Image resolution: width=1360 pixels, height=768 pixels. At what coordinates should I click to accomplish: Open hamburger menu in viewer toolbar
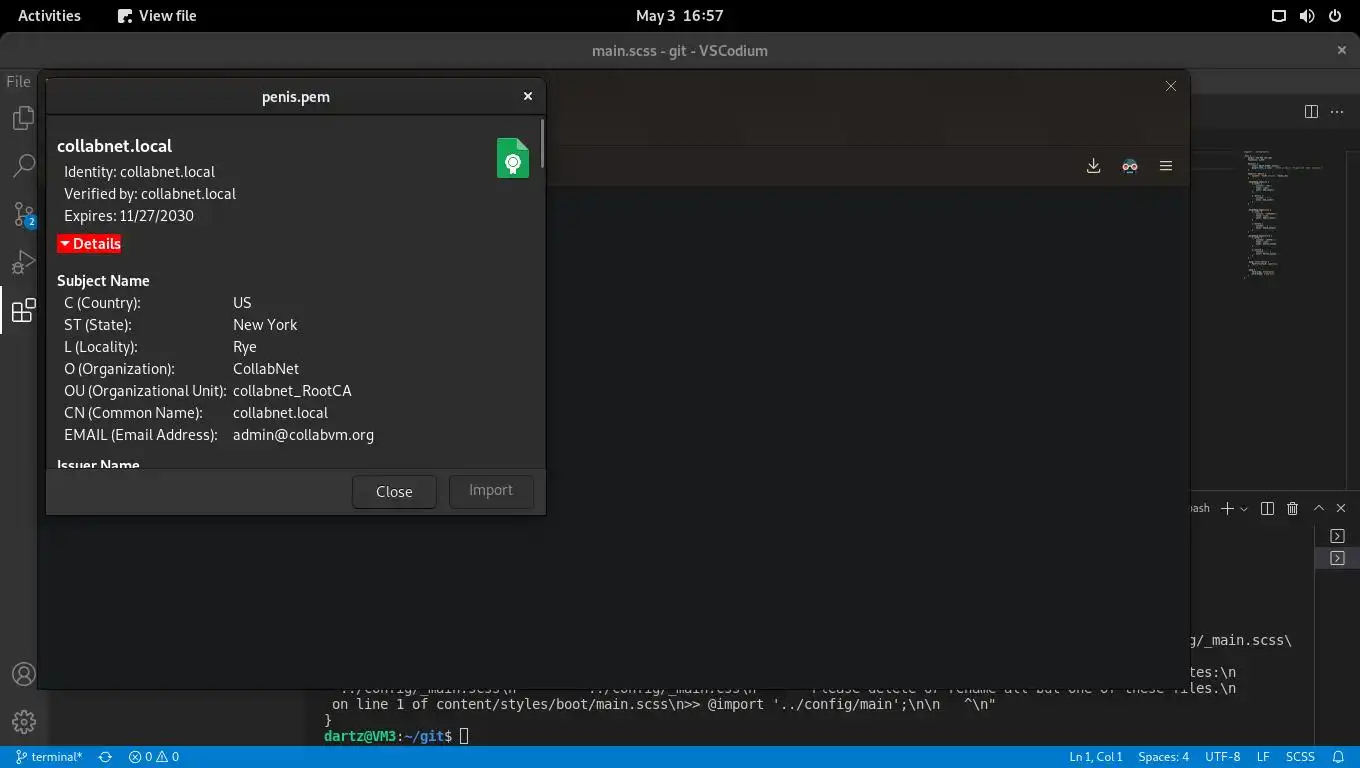[1165, 166]
